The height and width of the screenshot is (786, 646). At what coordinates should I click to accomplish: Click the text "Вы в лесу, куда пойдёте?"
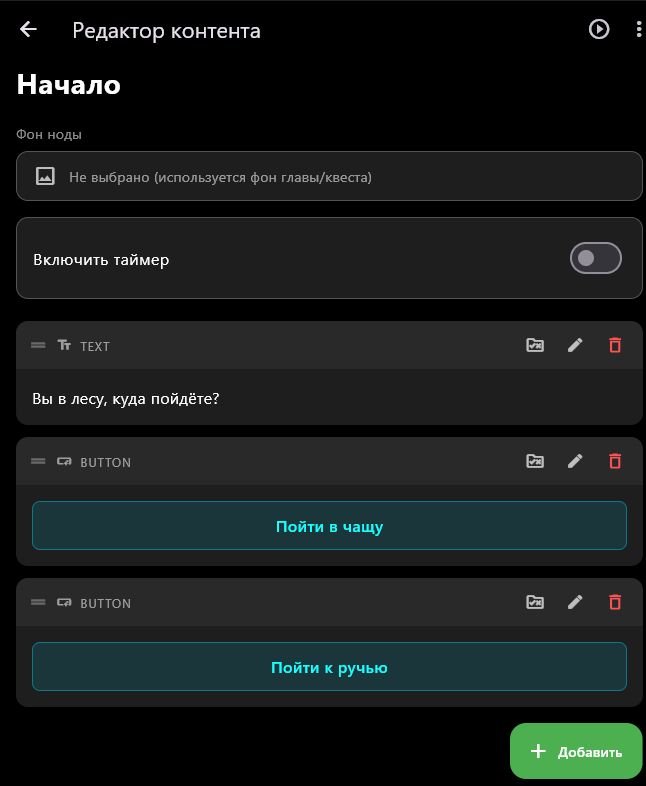pos(126,399)
